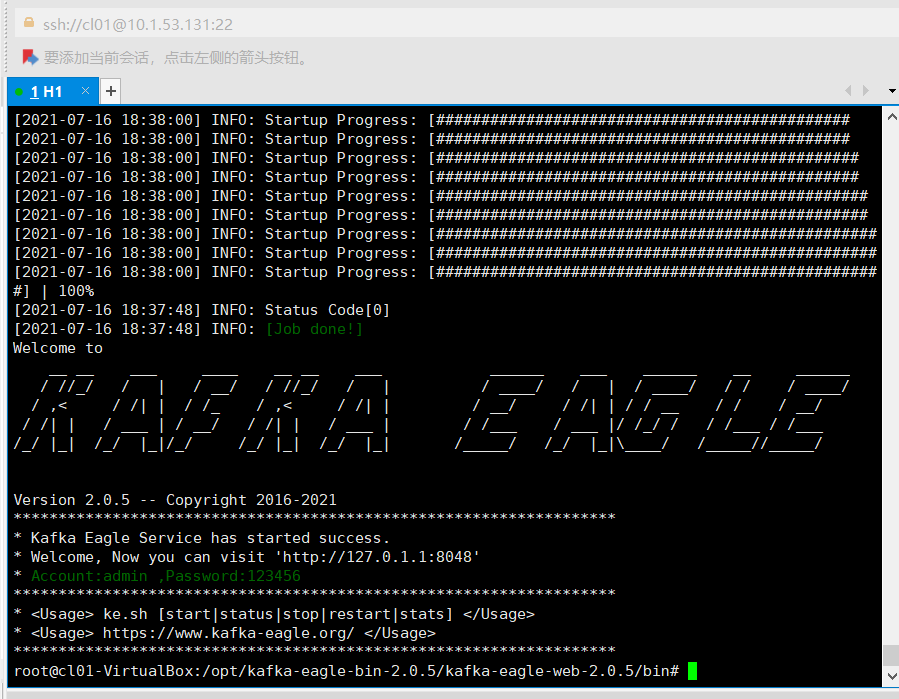Click the '[Job done!]' green text
The image size is (899, 699).
[314, 329]
